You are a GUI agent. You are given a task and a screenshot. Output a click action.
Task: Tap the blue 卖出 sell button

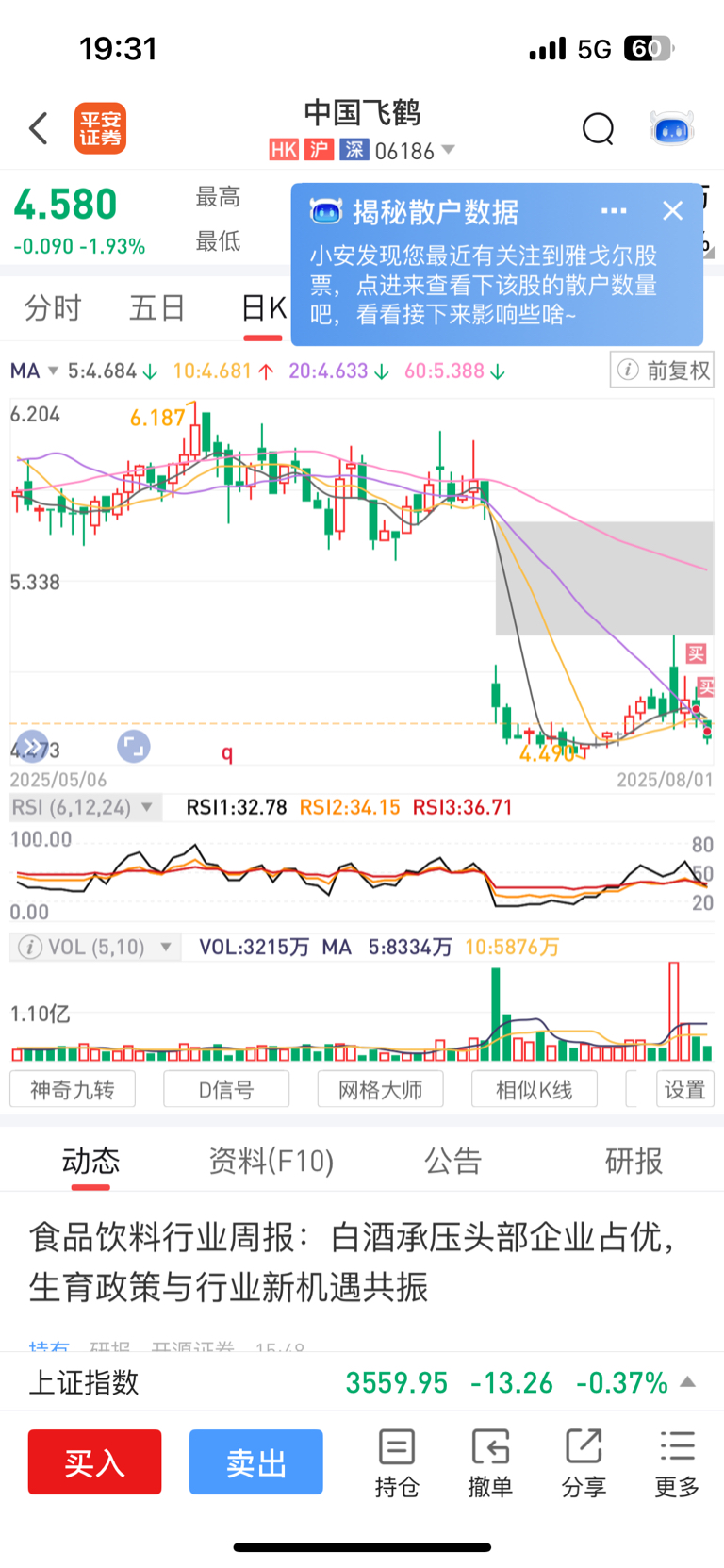[255, 1461]
